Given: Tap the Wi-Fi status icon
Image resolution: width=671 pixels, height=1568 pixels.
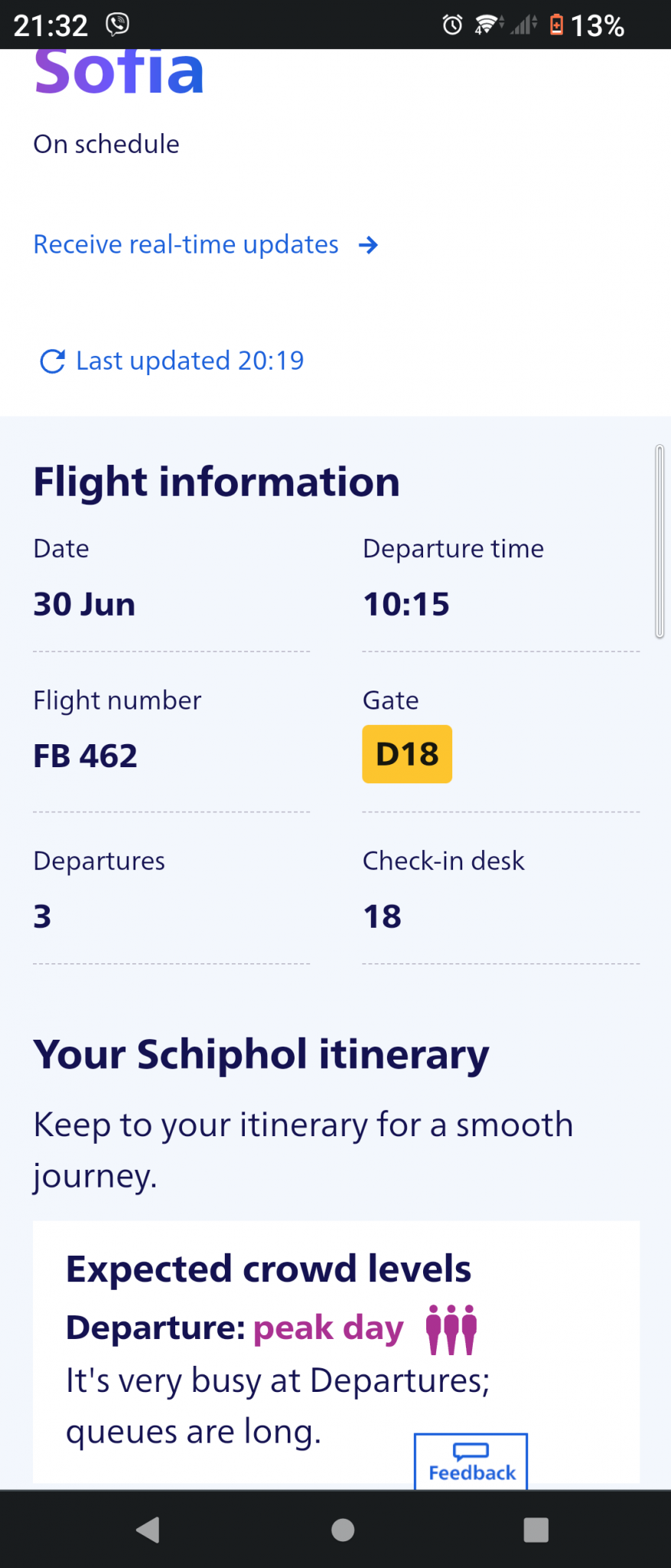Looking at the screenshot, I should 486,25.
